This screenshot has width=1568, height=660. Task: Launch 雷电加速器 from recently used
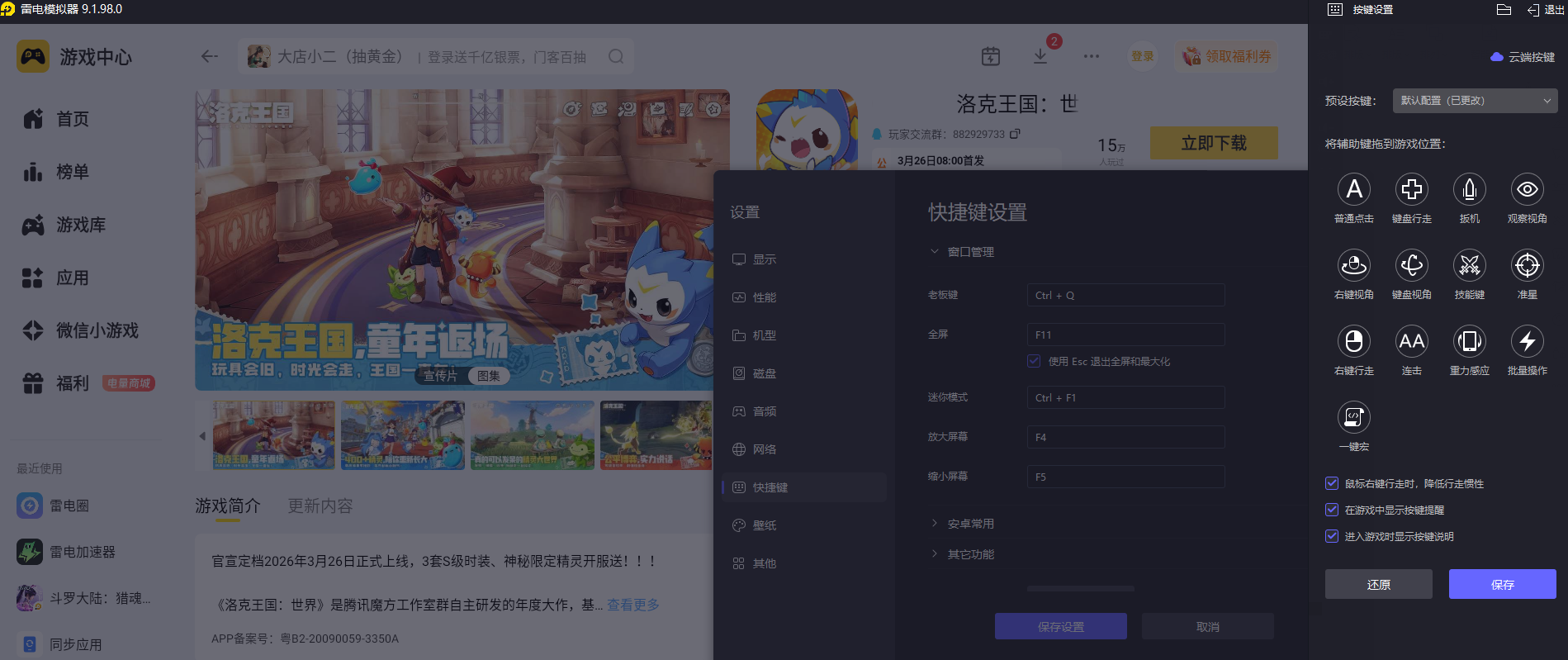pyautogui.click(x=66, y=552)
